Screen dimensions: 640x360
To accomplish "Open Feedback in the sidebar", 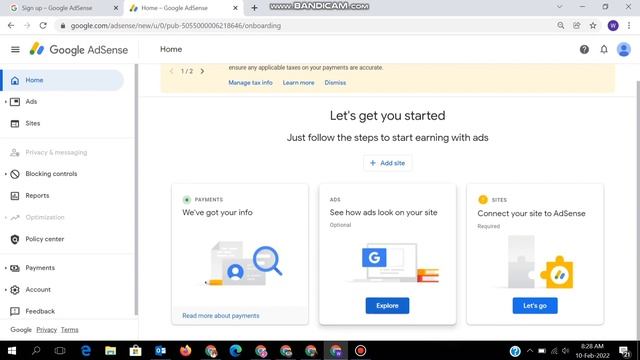I will click(40, 311).
